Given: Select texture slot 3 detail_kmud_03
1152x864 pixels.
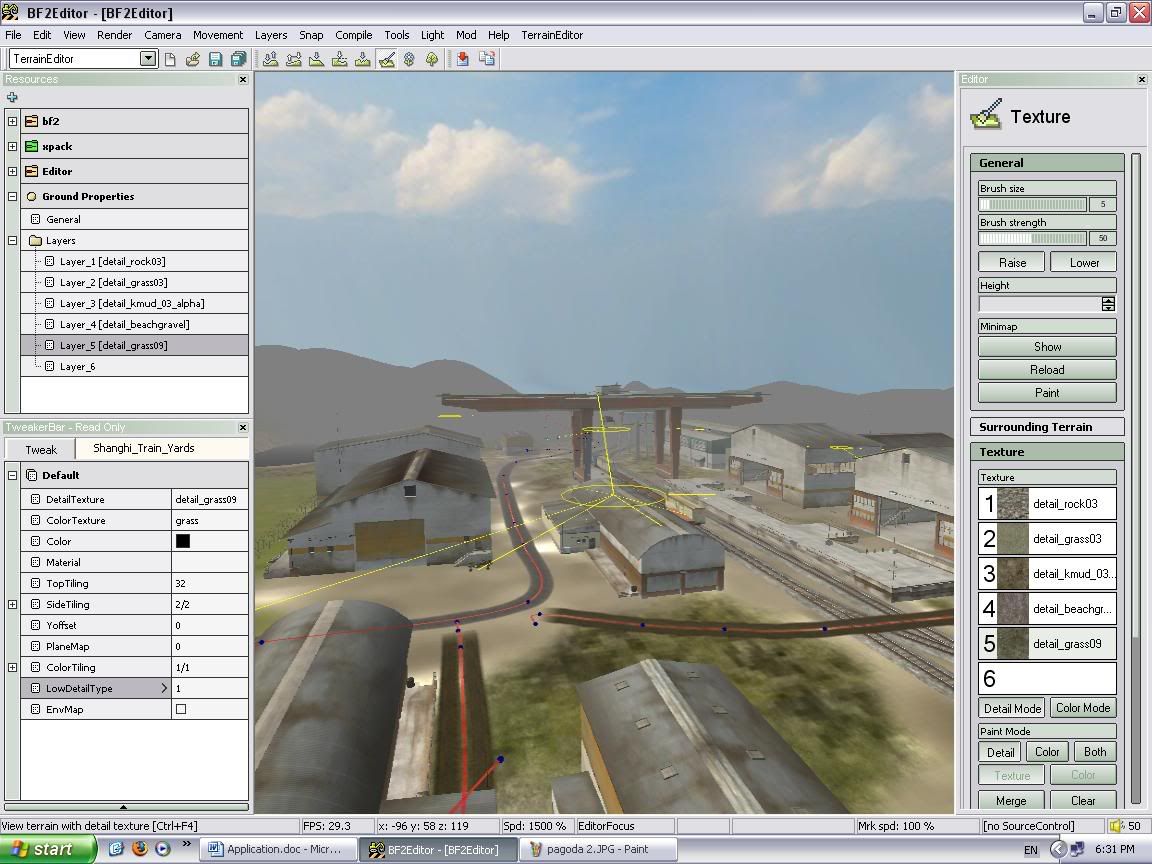Looking at the screenshot, I should click(x=1047, y=573).
